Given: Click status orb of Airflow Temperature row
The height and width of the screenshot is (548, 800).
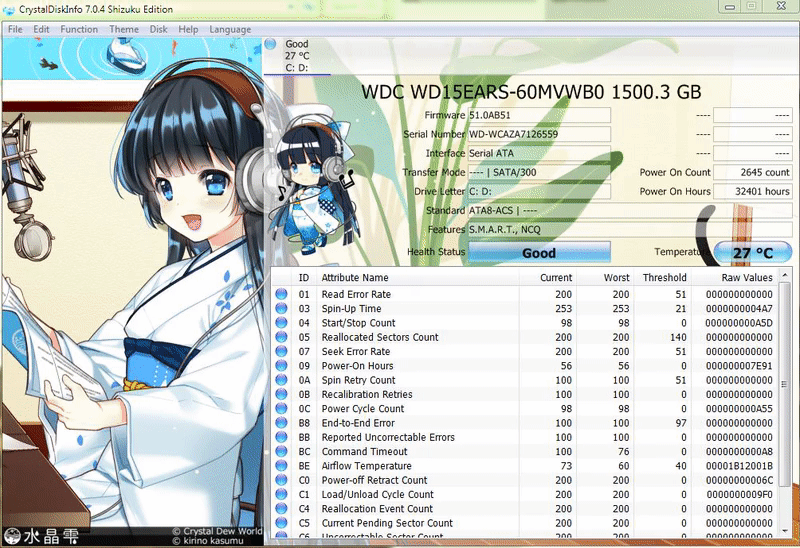Looking at the screenshot, I should click(281, 465).
